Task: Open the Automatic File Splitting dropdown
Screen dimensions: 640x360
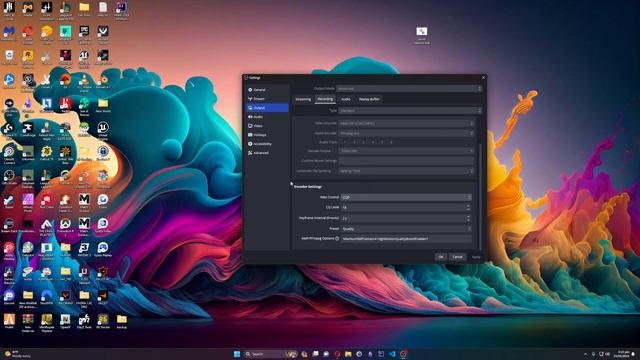Action: tap(407, 171)
